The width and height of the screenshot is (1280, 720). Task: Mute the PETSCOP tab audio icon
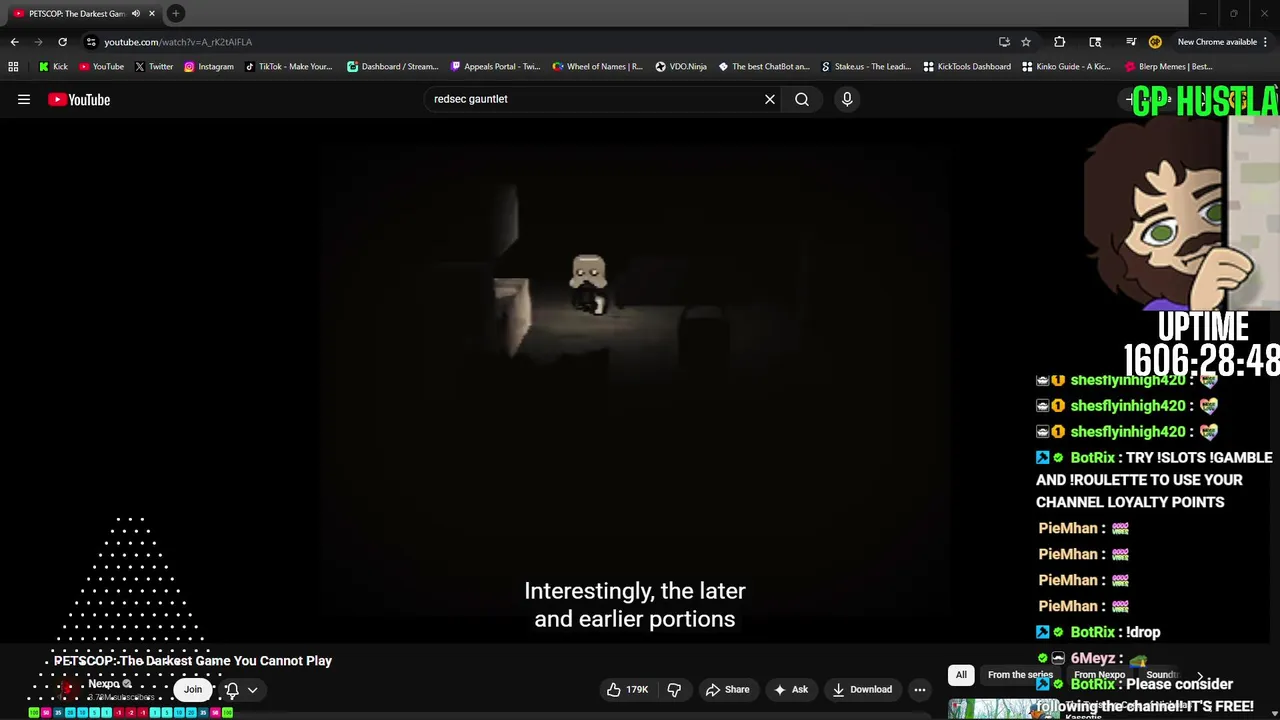click(x=135, y=14)
